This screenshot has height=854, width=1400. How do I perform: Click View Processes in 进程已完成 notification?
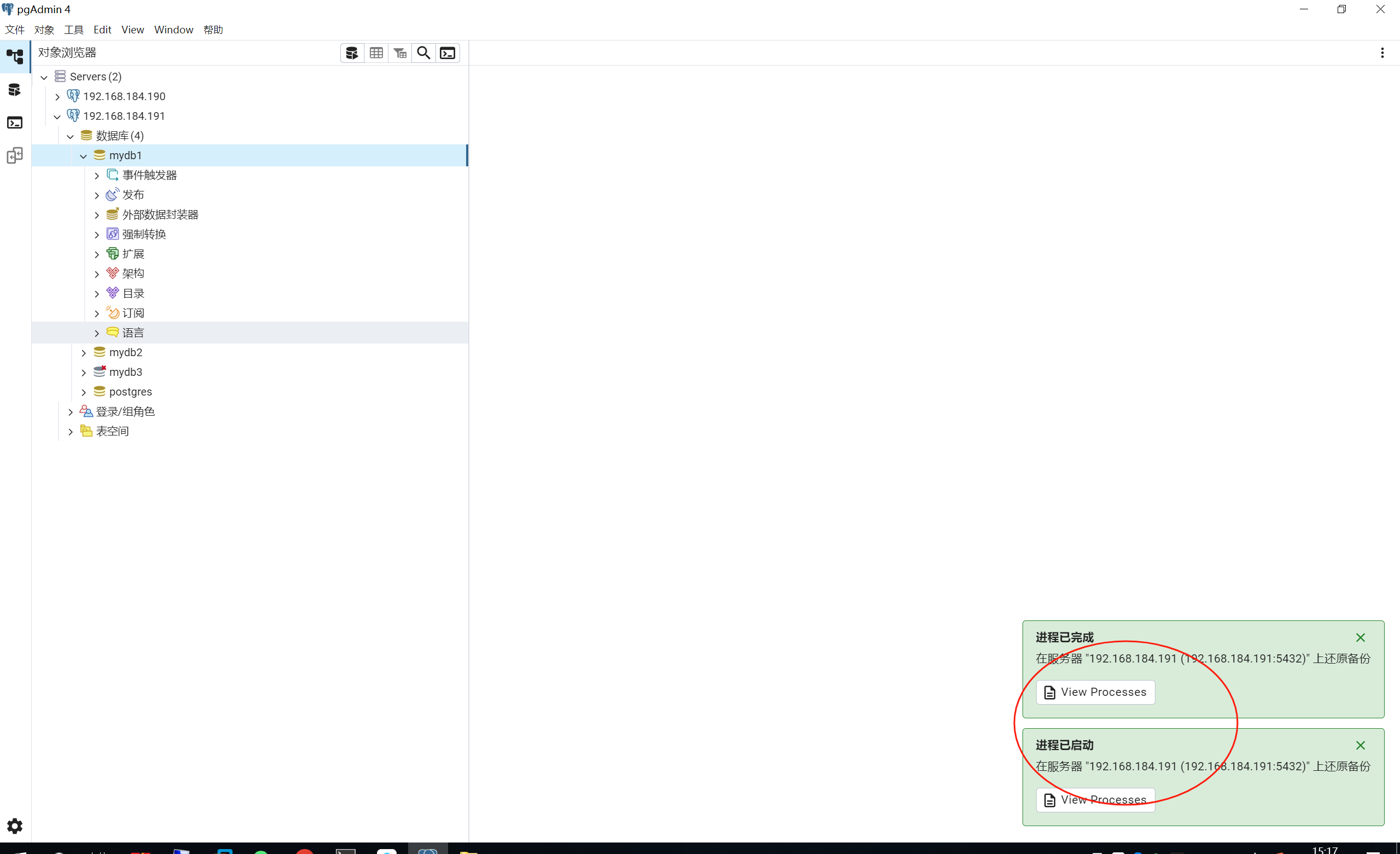click(1095, 692)
